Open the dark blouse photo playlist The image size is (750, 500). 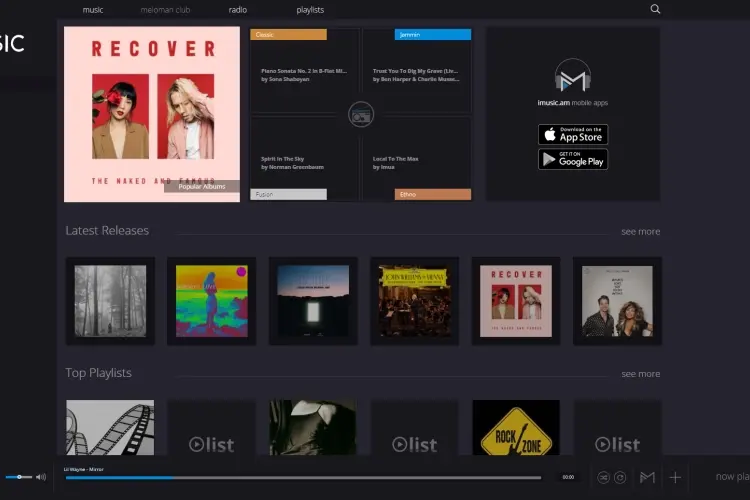(313, 427)
